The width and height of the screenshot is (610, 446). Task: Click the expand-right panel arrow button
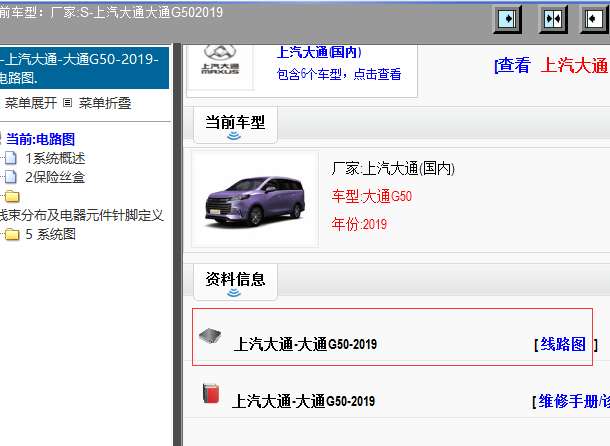point(507,19)
